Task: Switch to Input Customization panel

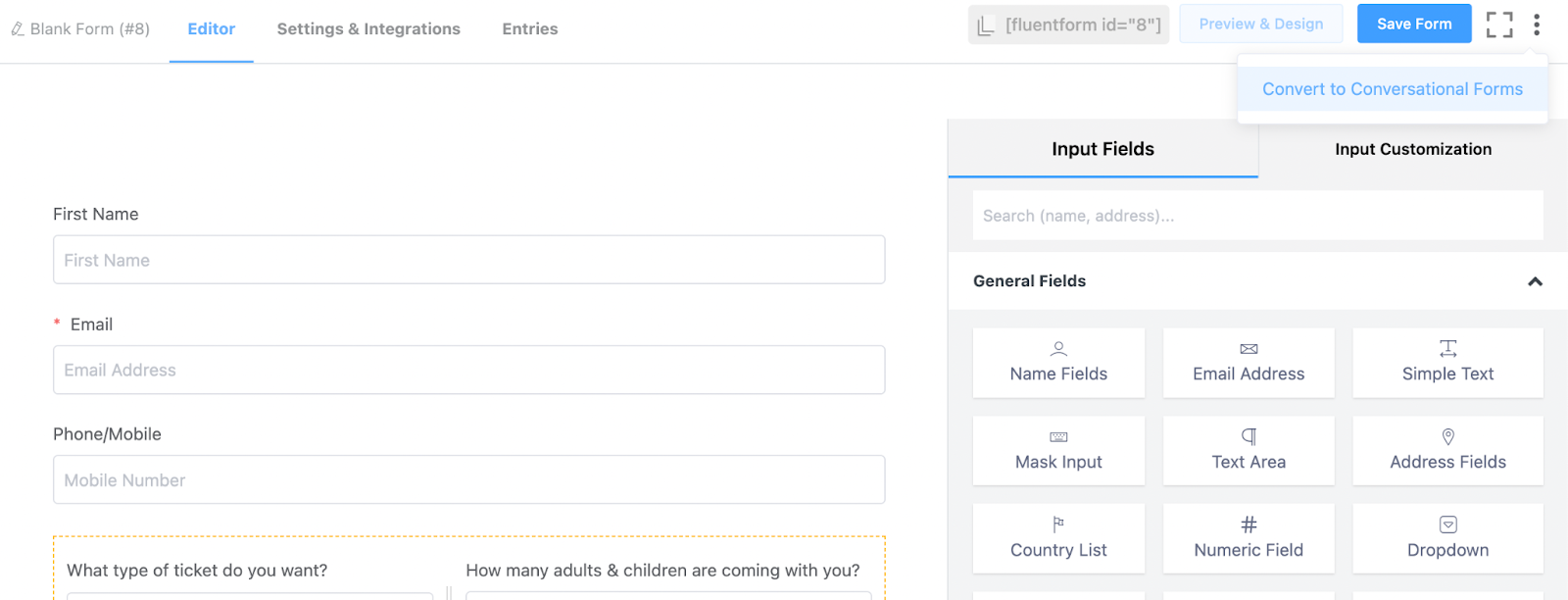Action: (1413, 149)
